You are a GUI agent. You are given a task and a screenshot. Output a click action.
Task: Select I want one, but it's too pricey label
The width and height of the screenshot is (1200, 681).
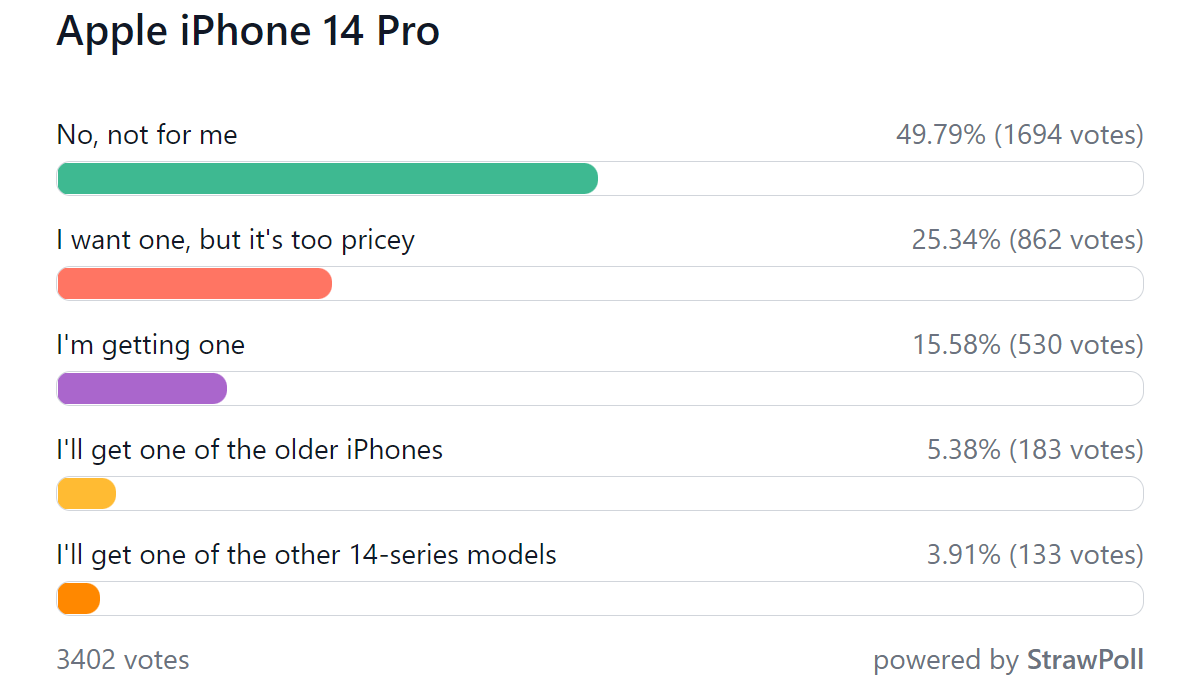click(x=236, y=240)
